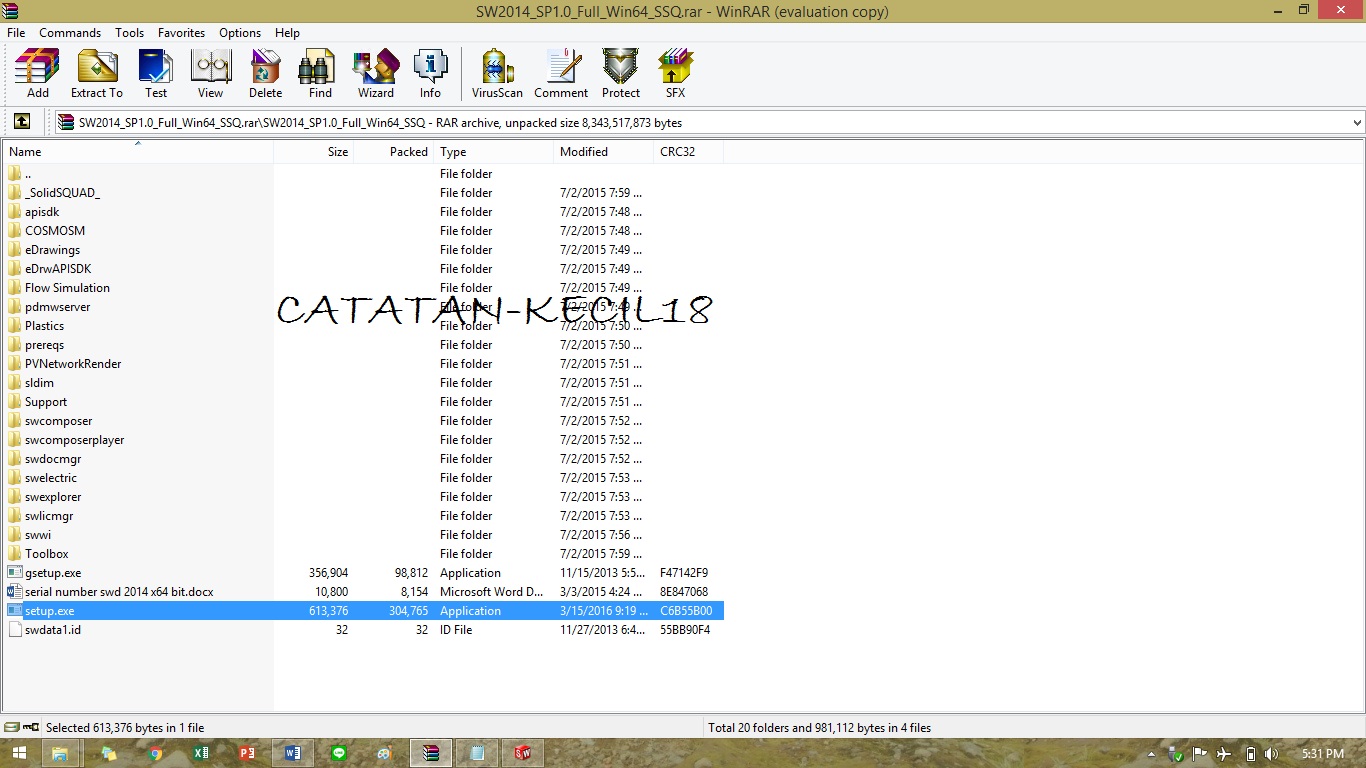Click the Add toolbar icon
Viewport: 1366px width, 768px height.
coord(37,74)
